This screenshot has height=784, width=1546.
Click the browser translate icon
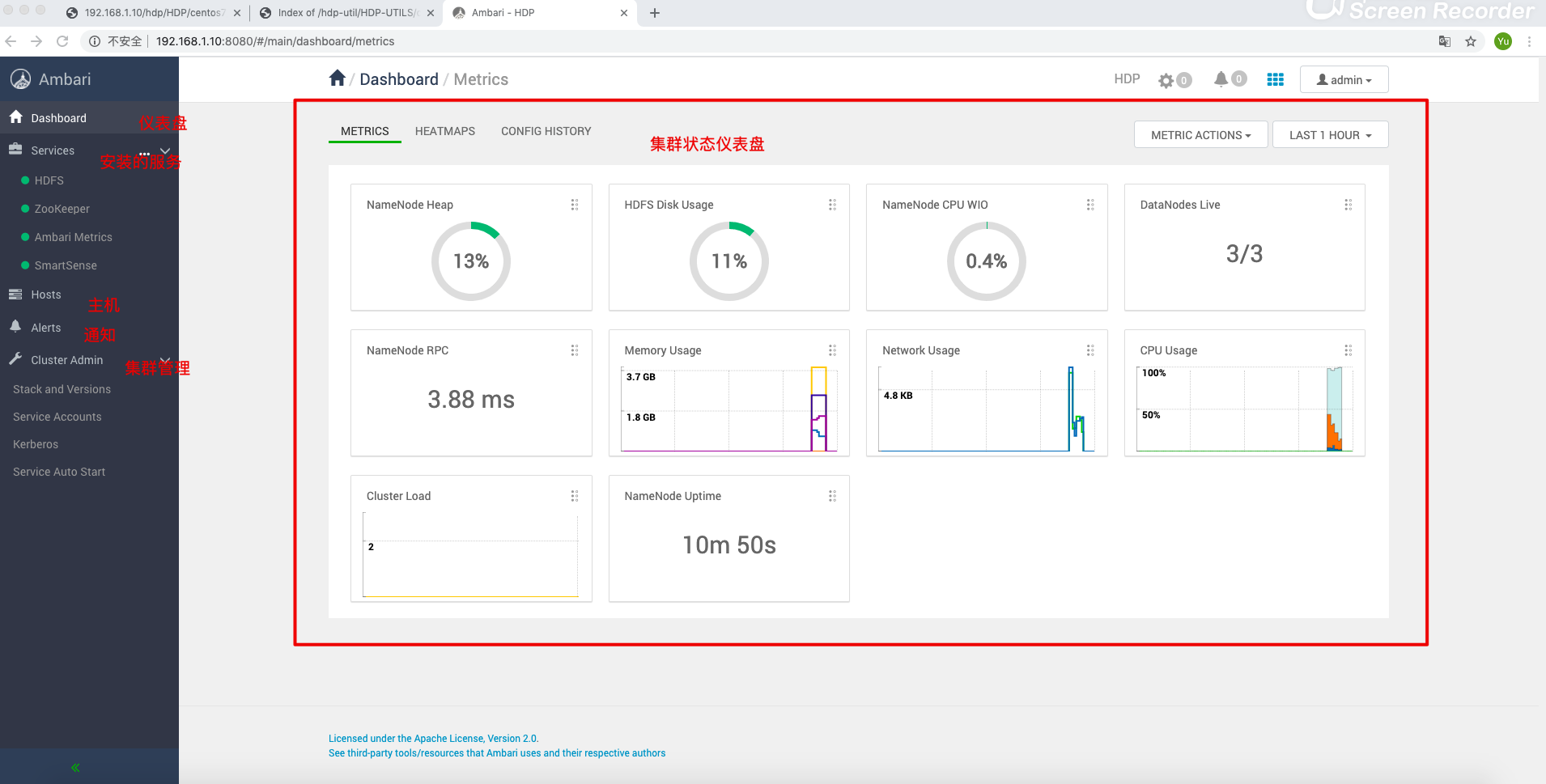pyautogui.click(x=1444, y=41)
